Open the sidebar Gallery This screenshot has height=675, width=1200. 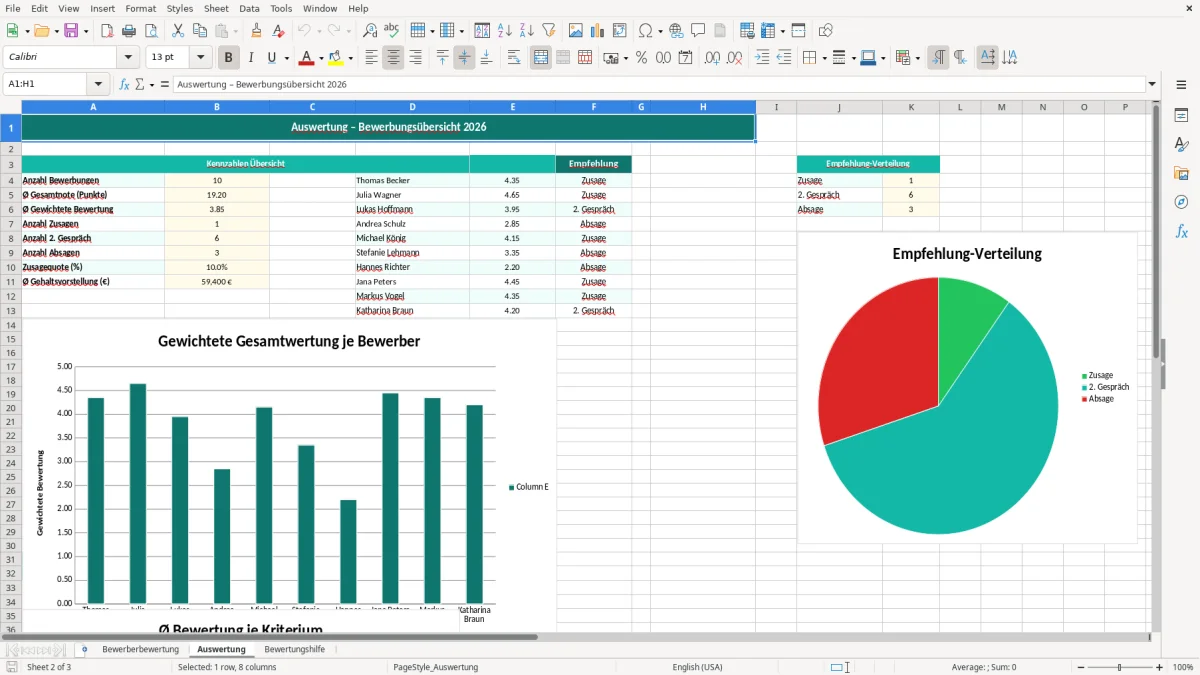(x=1181, y=173)
